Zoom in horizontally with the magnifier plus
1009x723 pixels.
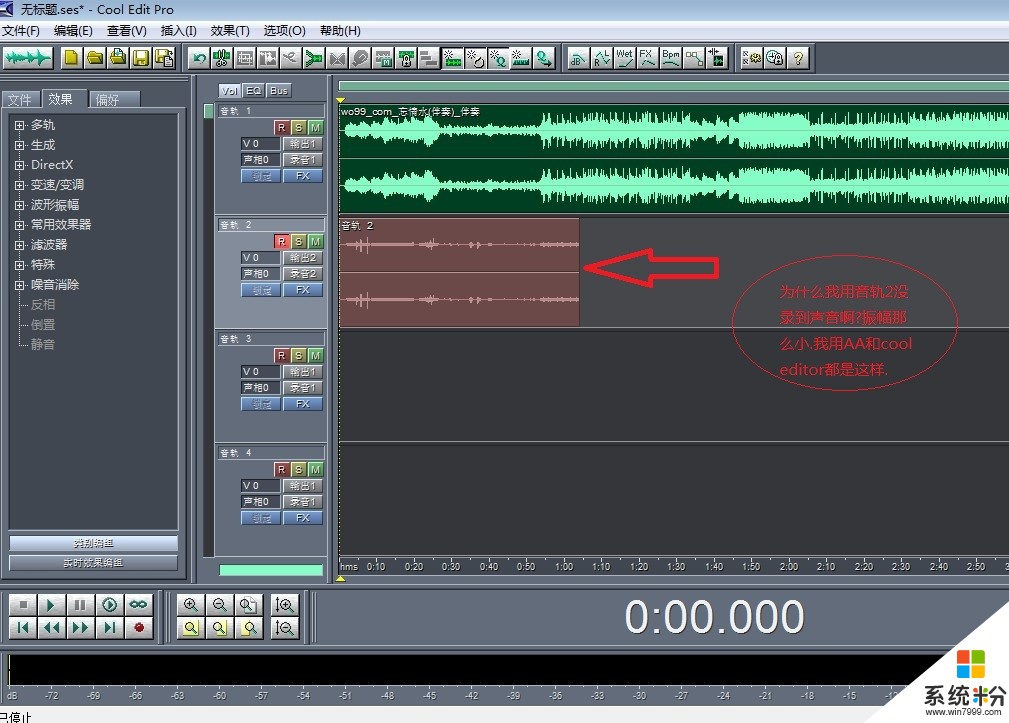(x=191, y=605)
